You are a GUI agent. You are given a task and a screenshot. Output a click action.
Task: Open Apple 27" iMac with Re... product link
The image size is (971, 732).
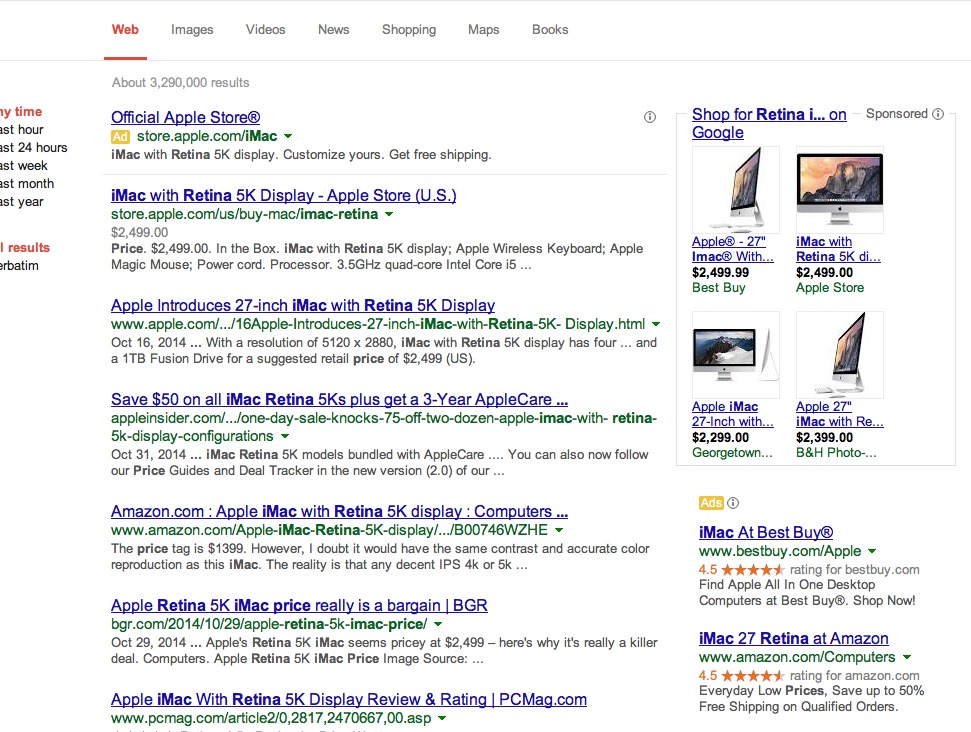click(840, 414)
